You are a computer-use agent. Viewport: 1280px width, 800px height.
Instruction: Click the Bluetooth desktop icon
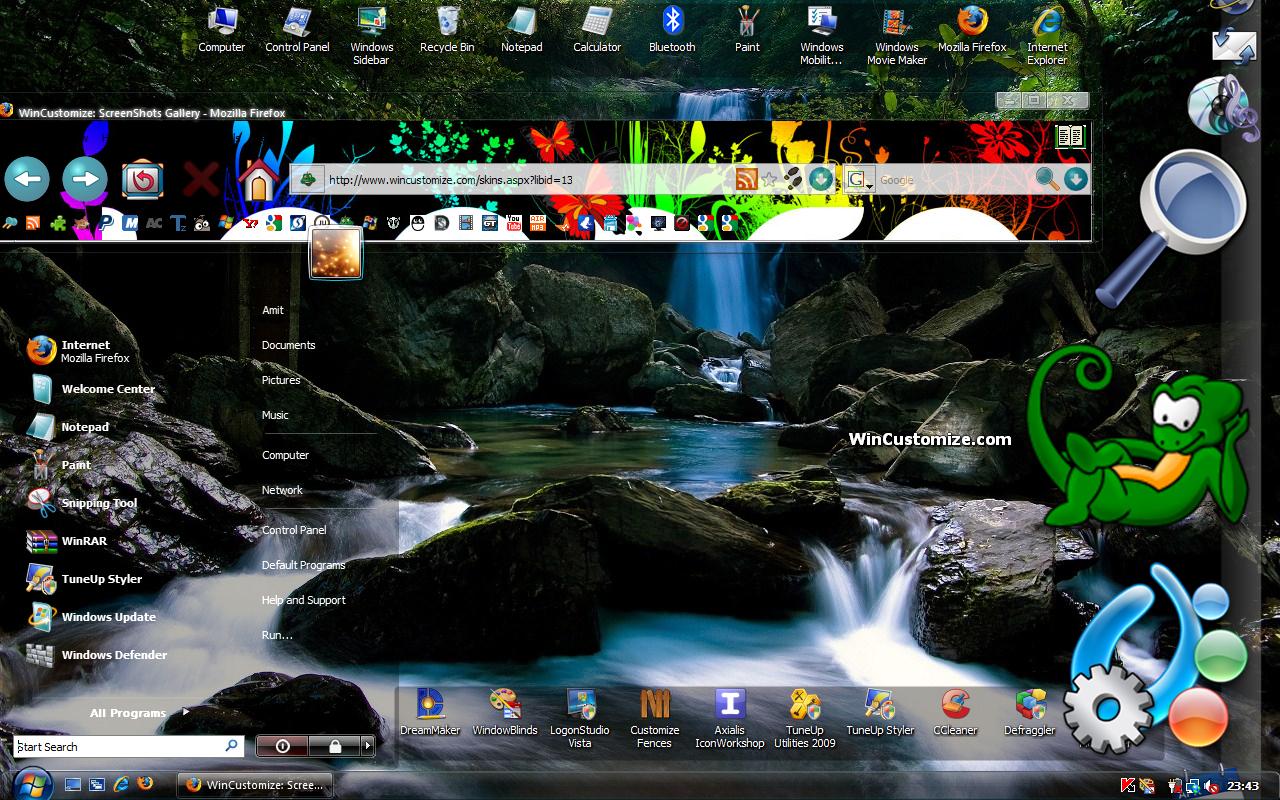click(x=672, y=30)
